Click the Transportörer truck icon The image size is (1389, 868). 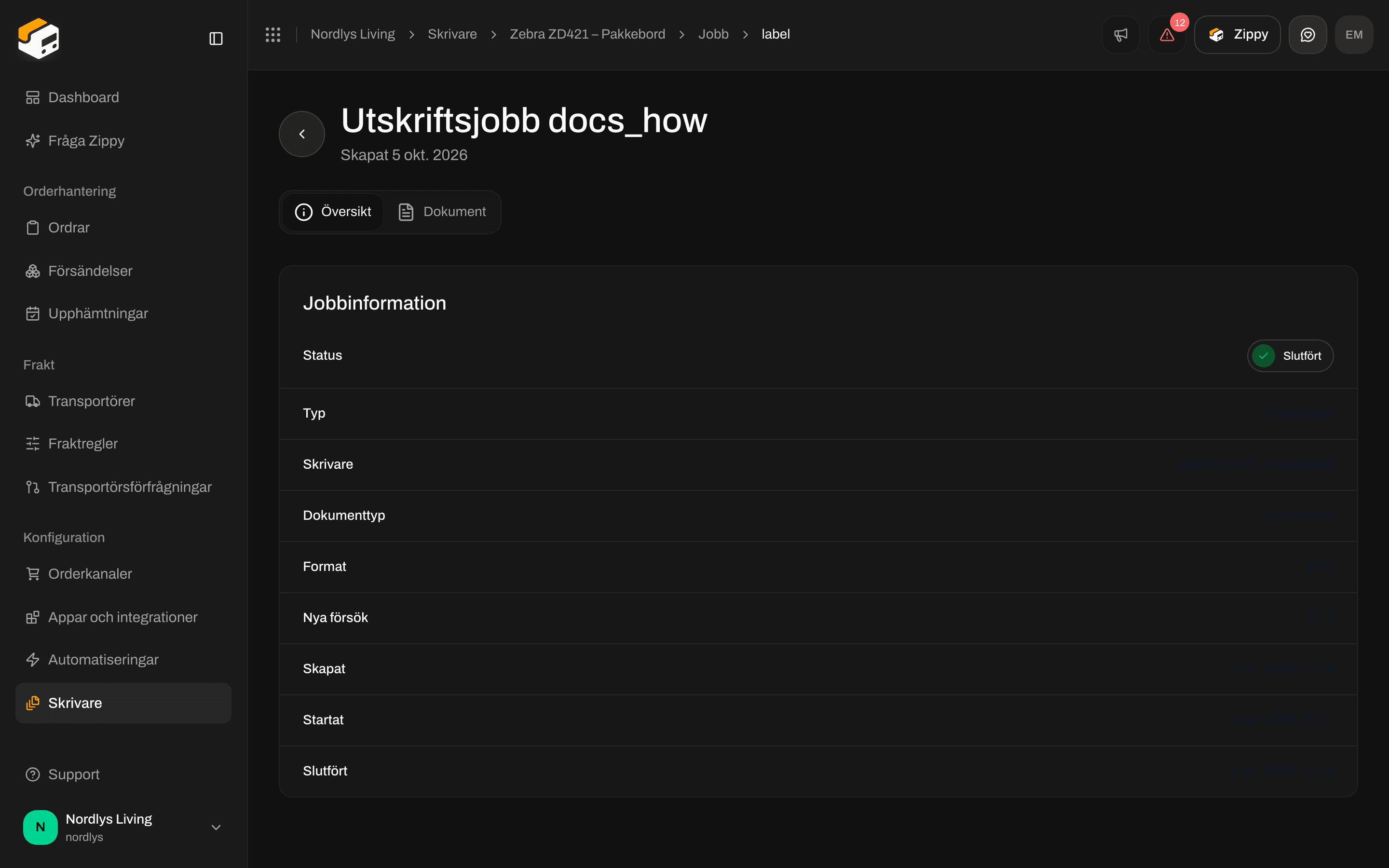(33, 401)
